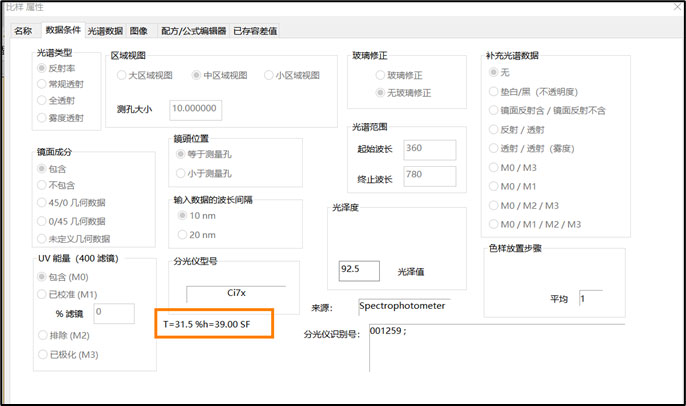Choose 小区域视图 area view option
Screen dimensions: 686x406
(x=268, y=75)
